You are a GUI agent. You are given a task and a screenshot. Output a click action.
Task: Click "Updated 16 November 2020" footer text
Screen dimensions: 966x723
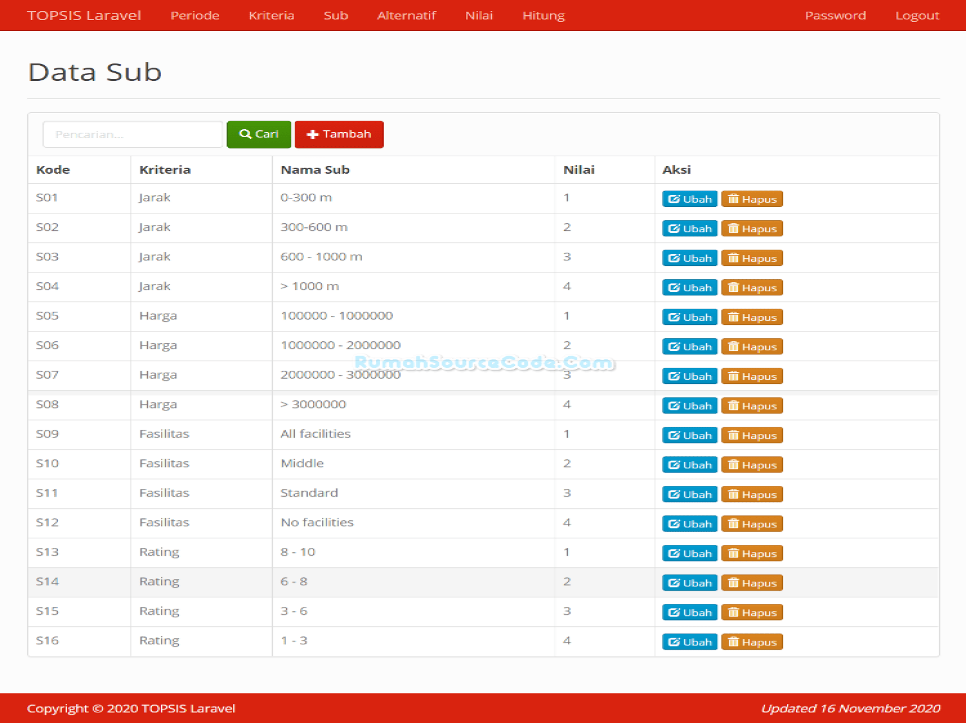tap(850, 709)
